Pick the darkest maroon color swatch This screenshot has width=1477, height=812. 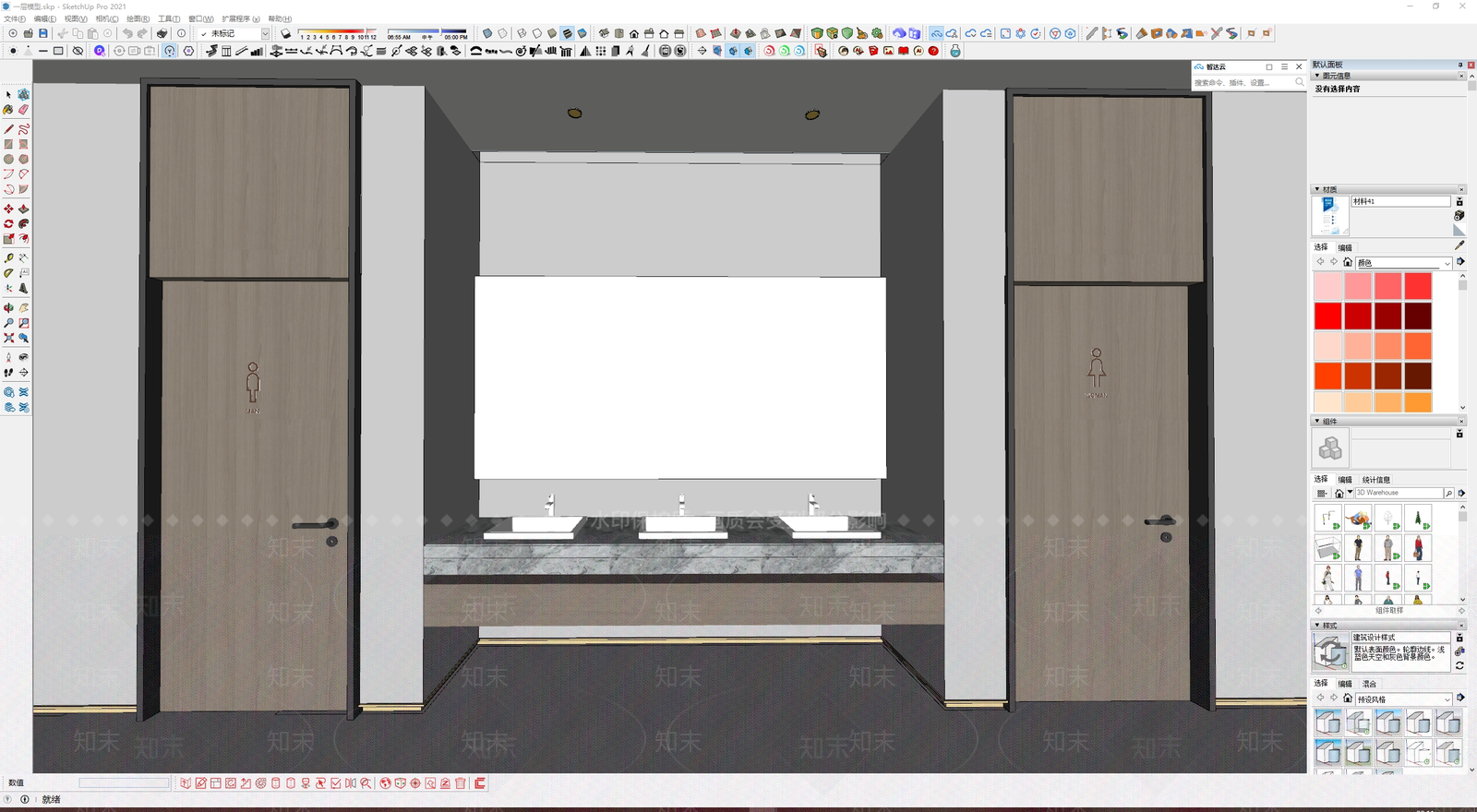click(x=1417, y=316)
